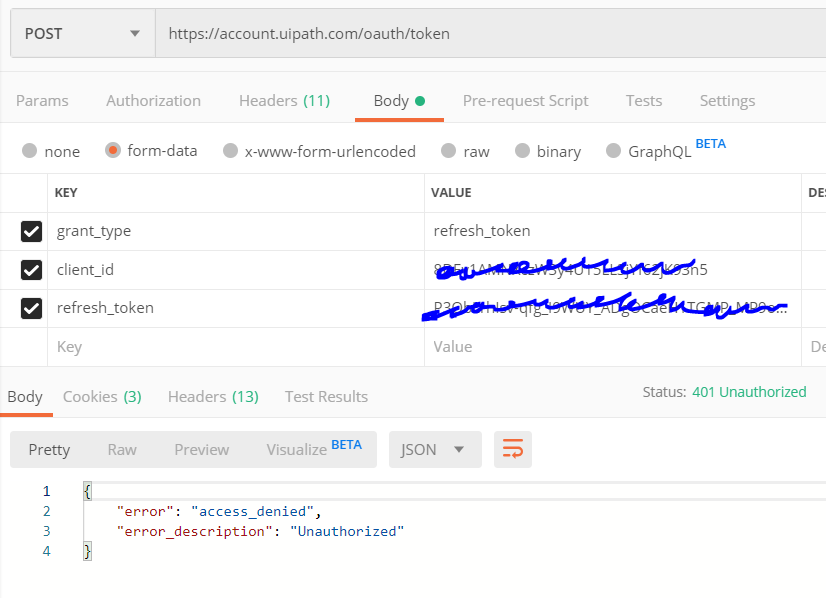826x598 pixels.
Task: Click the empty Key input cell
Action: pyautogui.click(x=235, y=347)
